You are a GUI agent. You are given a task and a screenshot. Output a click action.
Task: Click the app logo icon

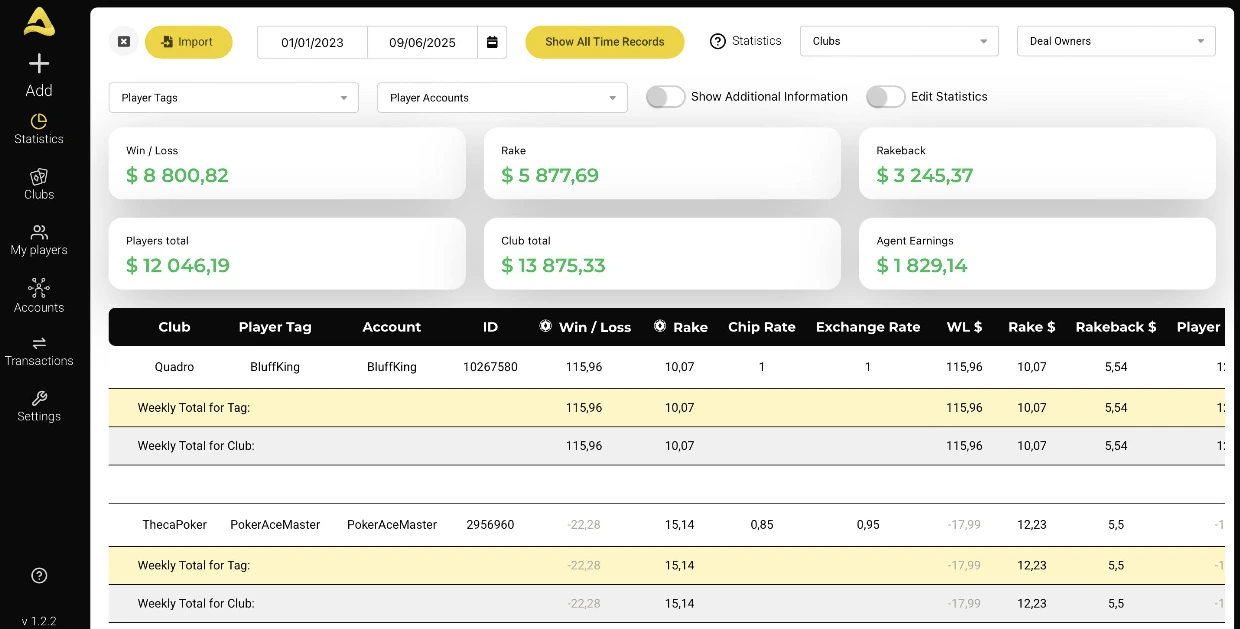[x=39, y=21]
